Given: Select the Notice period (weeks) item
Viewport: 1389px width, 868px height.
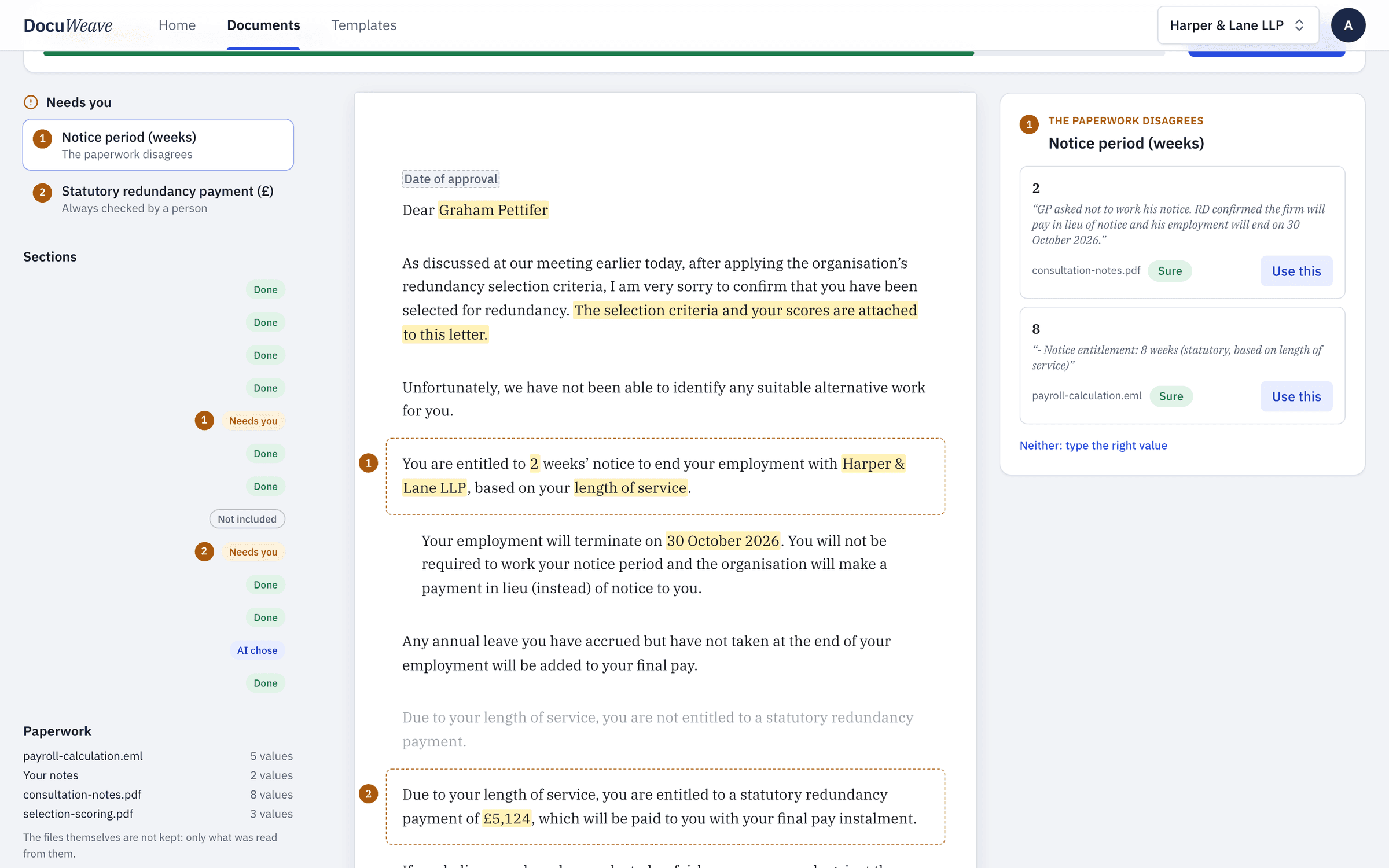Looking at the screenshot, I should pyautogui.click(x=158, y=145).
